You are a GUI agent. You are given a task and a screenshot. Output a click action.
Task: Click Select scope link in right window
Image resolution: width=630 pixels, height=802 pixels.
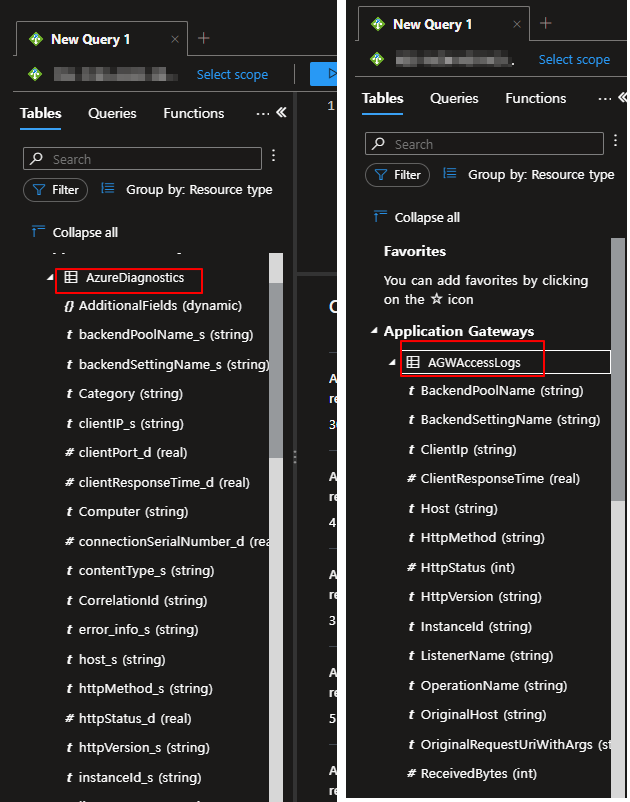(574, 60)
